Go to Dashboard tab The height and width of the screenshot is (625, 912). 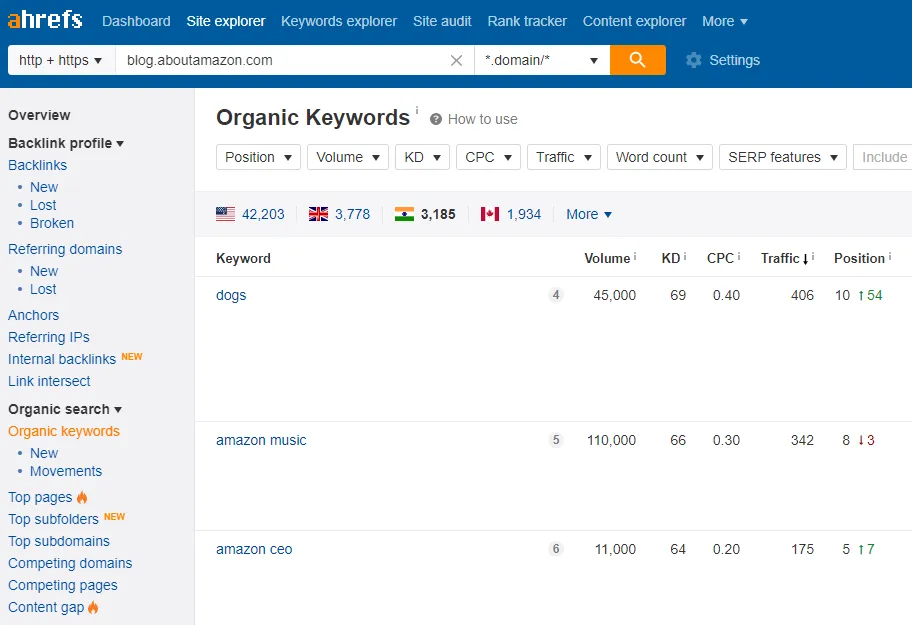point(136,21)
